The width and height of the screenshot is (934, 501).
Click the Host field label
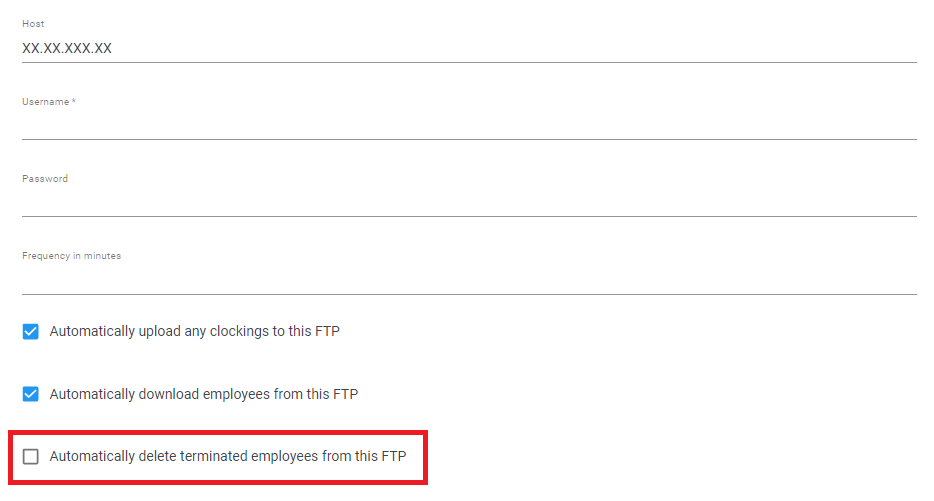[x=33, y=24]
